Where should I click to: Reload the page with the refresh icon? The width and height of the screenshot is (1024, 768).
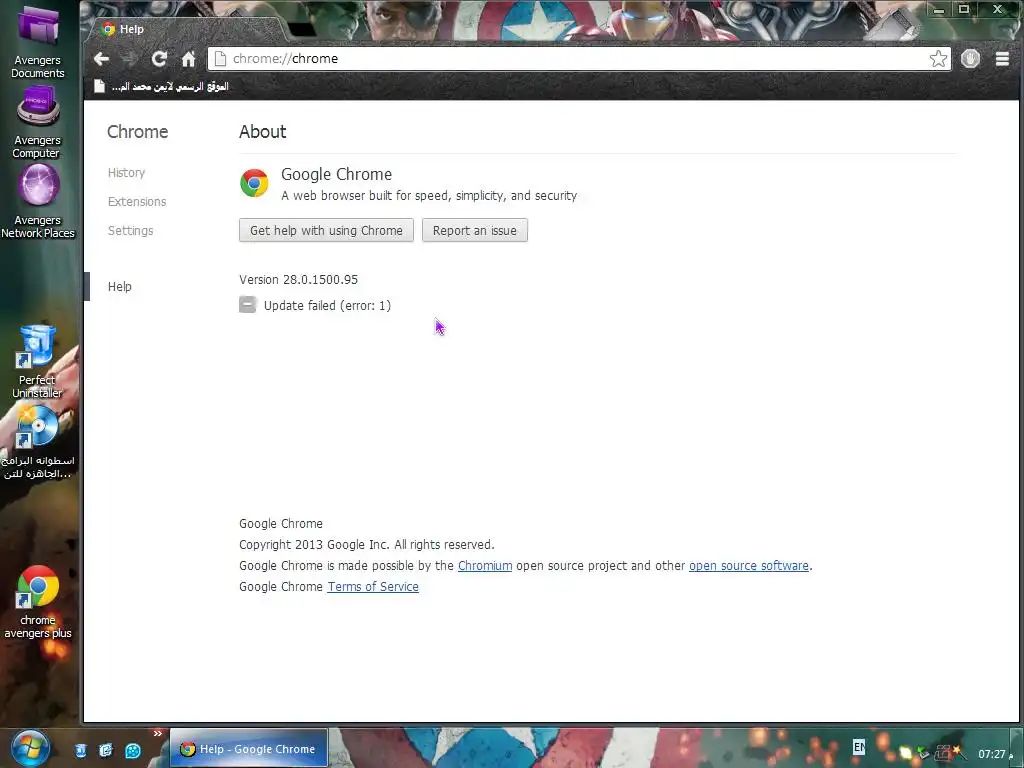(159, 59)
